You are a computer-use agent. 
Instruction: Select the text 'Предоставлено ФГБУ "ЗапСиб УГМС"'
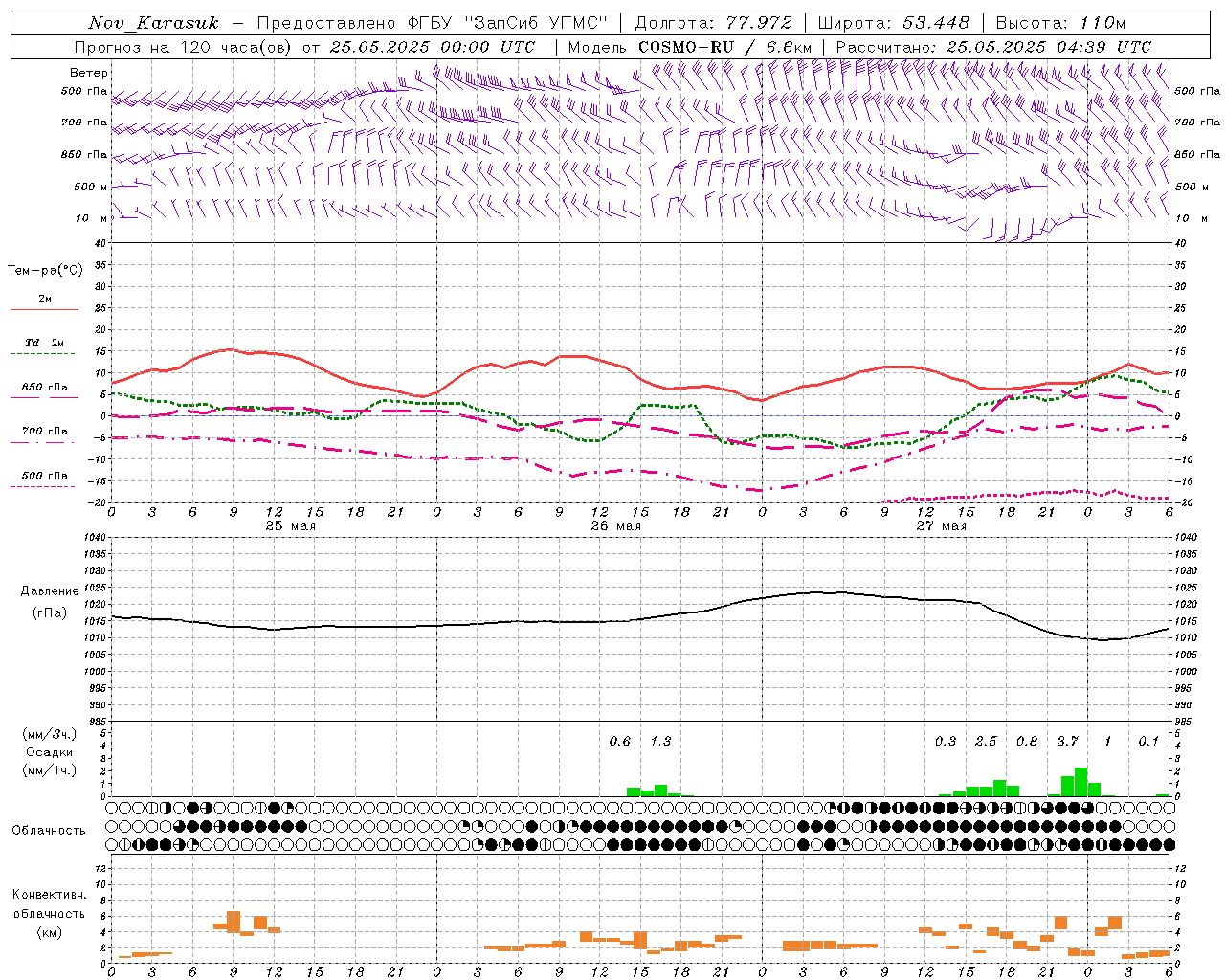433,23
